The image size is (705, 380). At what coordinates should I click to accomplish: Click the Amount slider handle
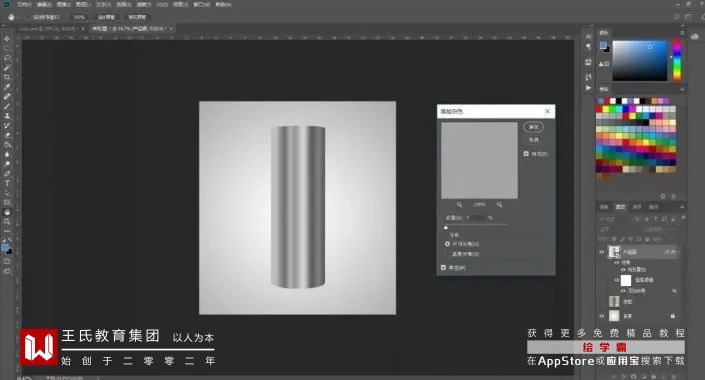pyautogui.click(x=446, y=228)
